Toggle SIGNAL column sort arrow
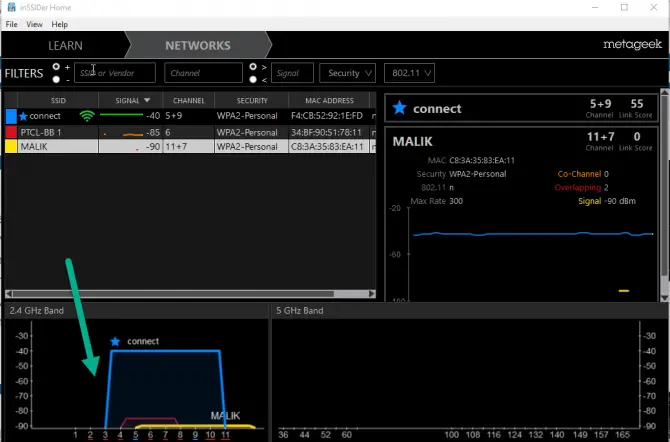Image resolution: width=670 pixels, height=442 pixels. [147, 100]
